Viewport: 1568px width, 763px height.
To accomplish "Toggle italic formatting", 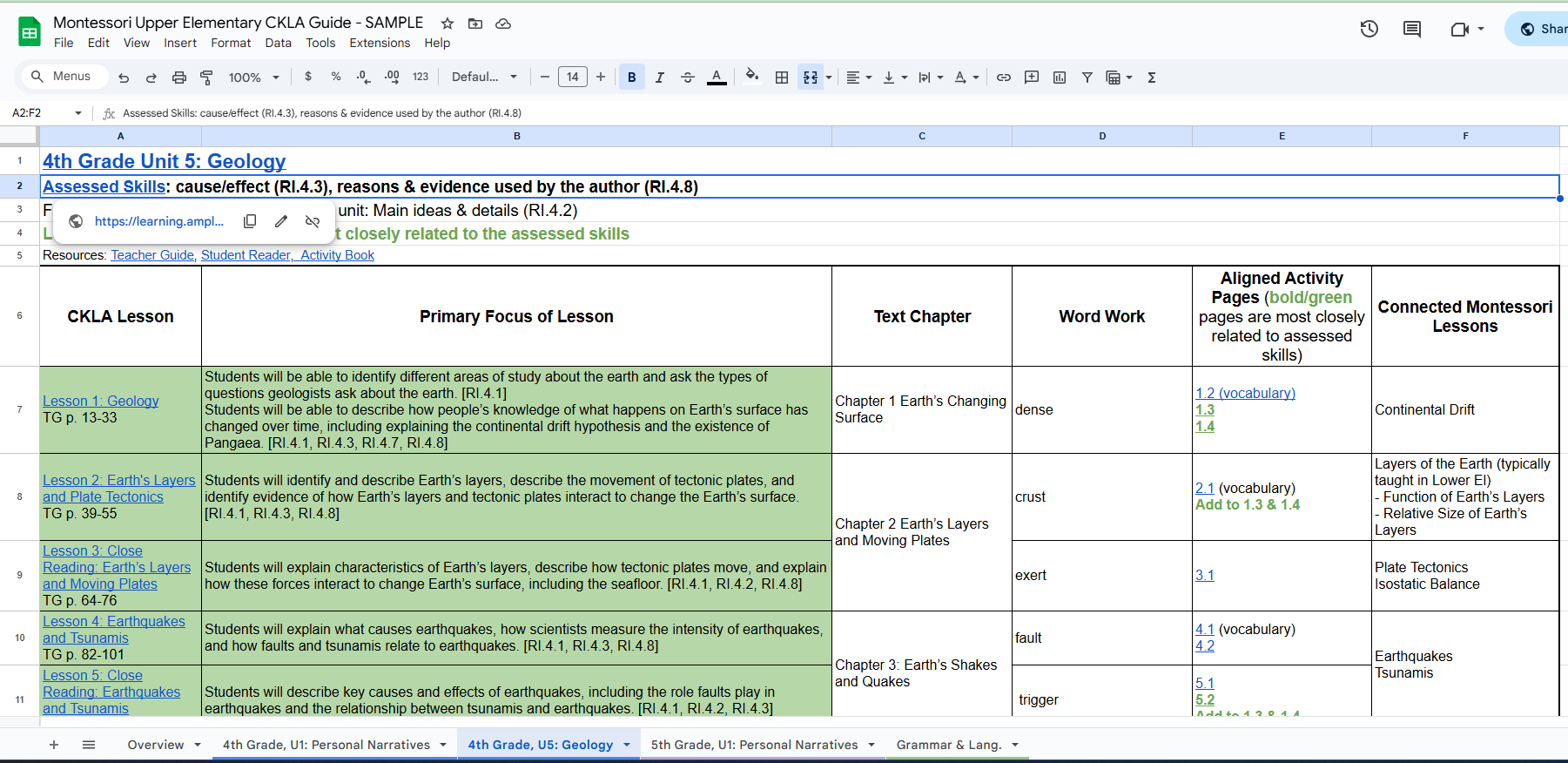I will tap(659, 78).
